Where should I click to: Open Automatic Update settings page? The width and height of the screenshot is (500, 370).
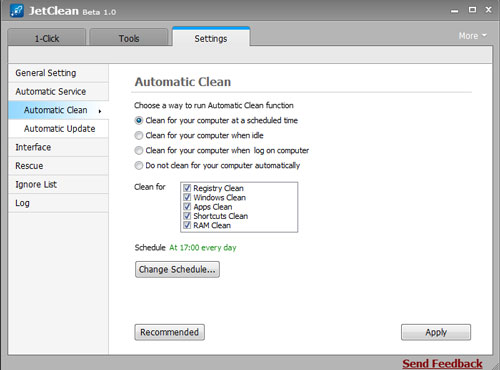pos(58,129)
